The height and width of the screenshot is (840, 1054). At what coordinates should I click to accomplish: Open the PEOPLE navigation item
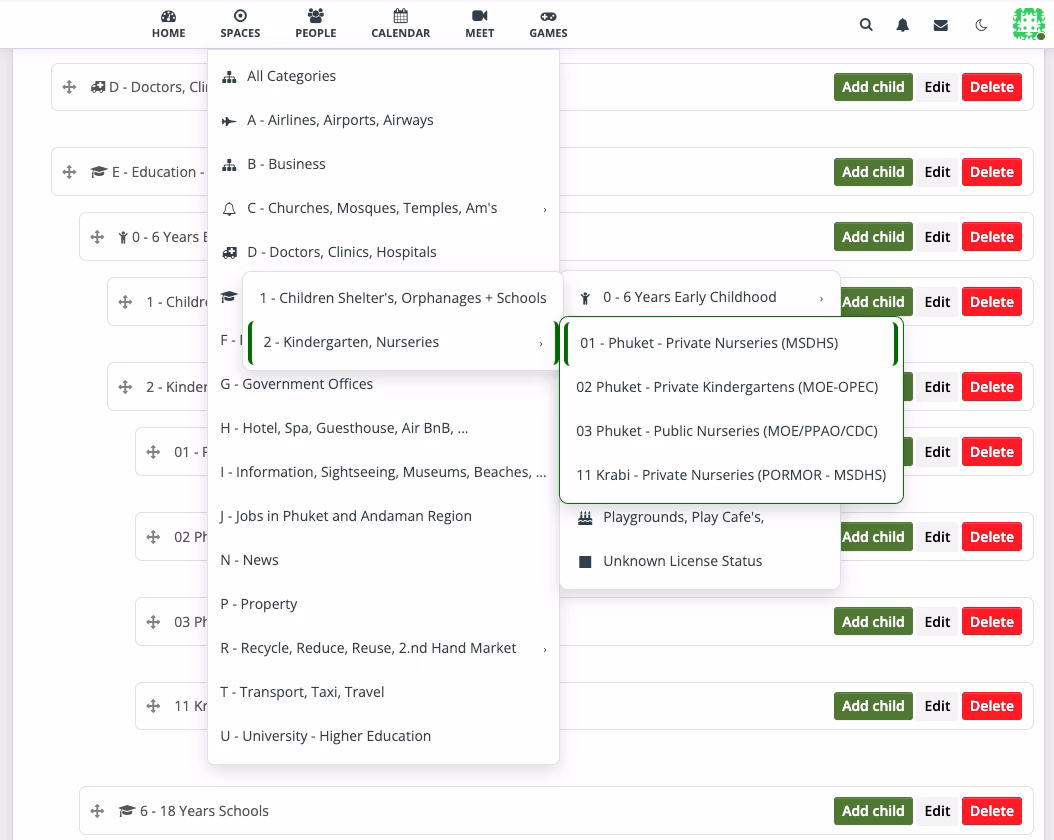tap(316, 24)
